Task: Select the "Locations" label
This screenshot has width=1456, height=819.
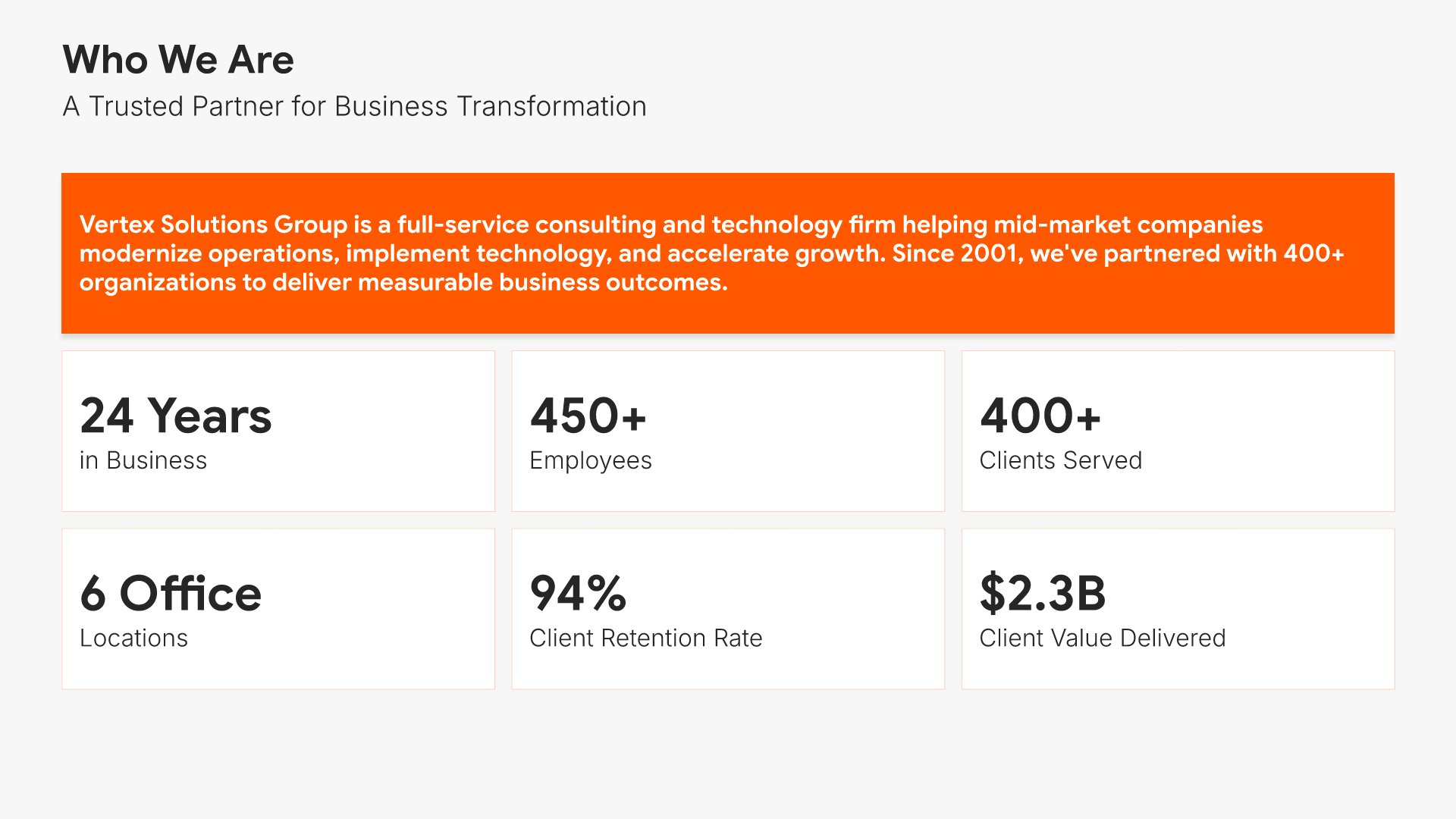Action: (x=133, y=638)
